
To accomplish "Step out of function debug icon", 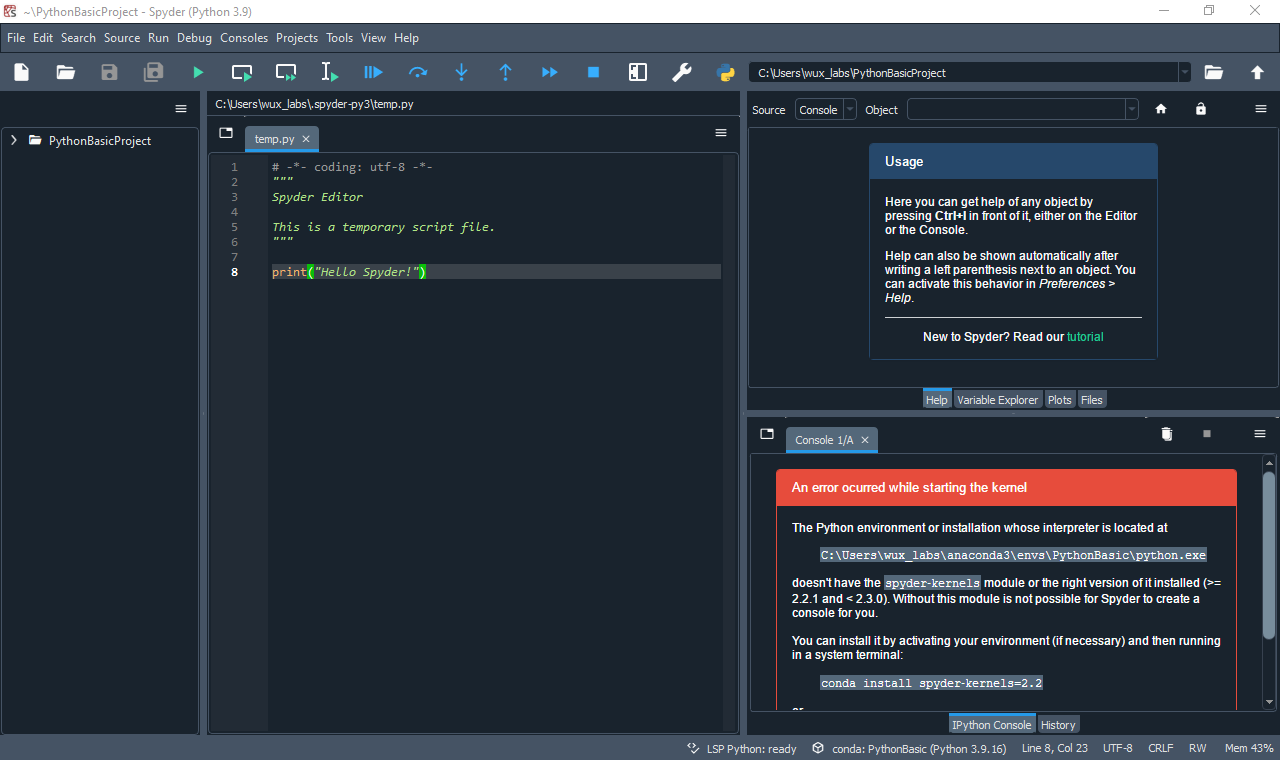I will (x=506, y=72).
